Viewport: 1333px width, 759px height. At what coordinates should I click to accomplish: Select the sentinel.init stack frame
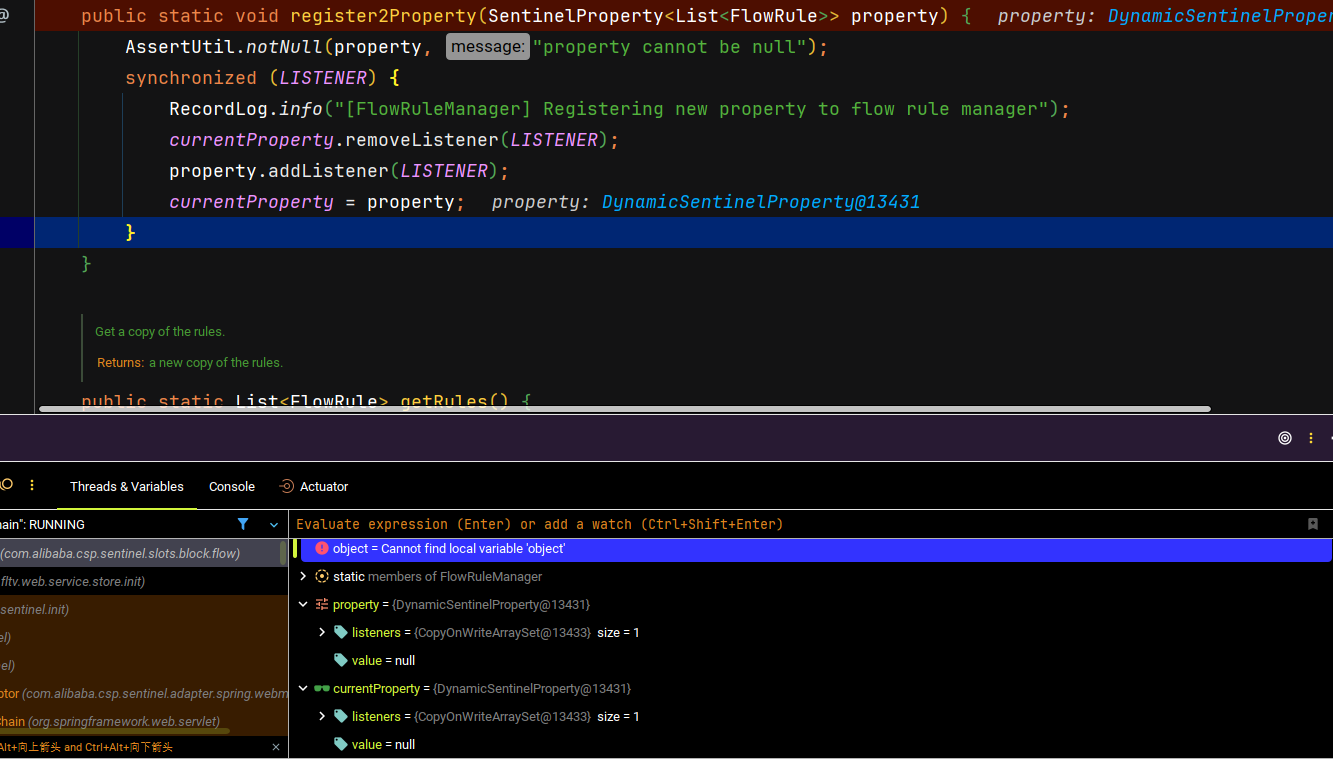143,609
